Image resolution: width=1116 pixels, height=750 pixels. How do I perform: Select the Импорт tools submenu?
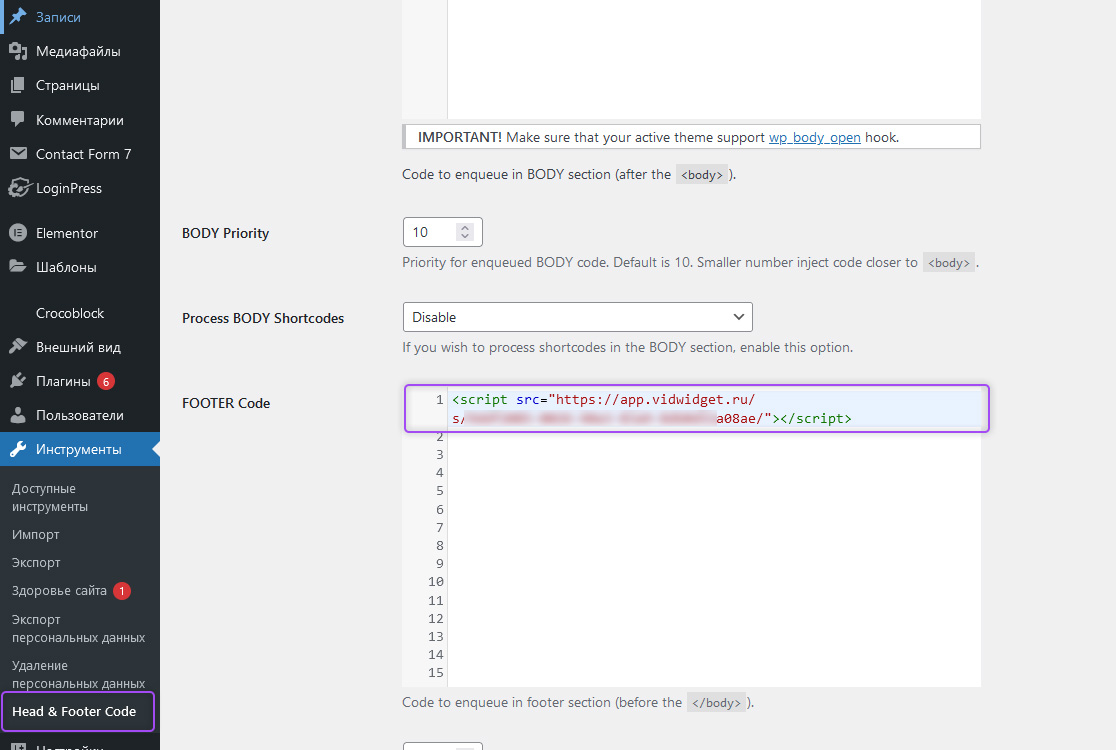click(x=36, y=534)
